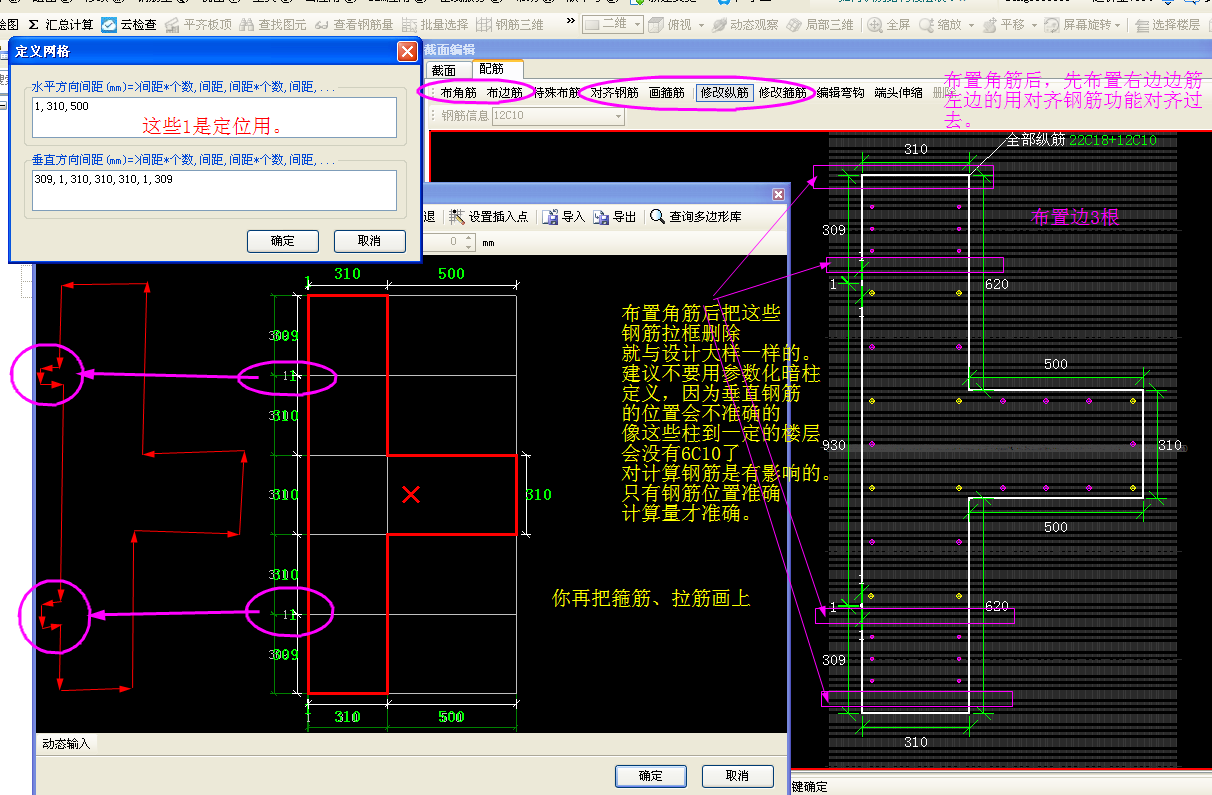Open 局部三维 partial 3D view

coord(821,24)
